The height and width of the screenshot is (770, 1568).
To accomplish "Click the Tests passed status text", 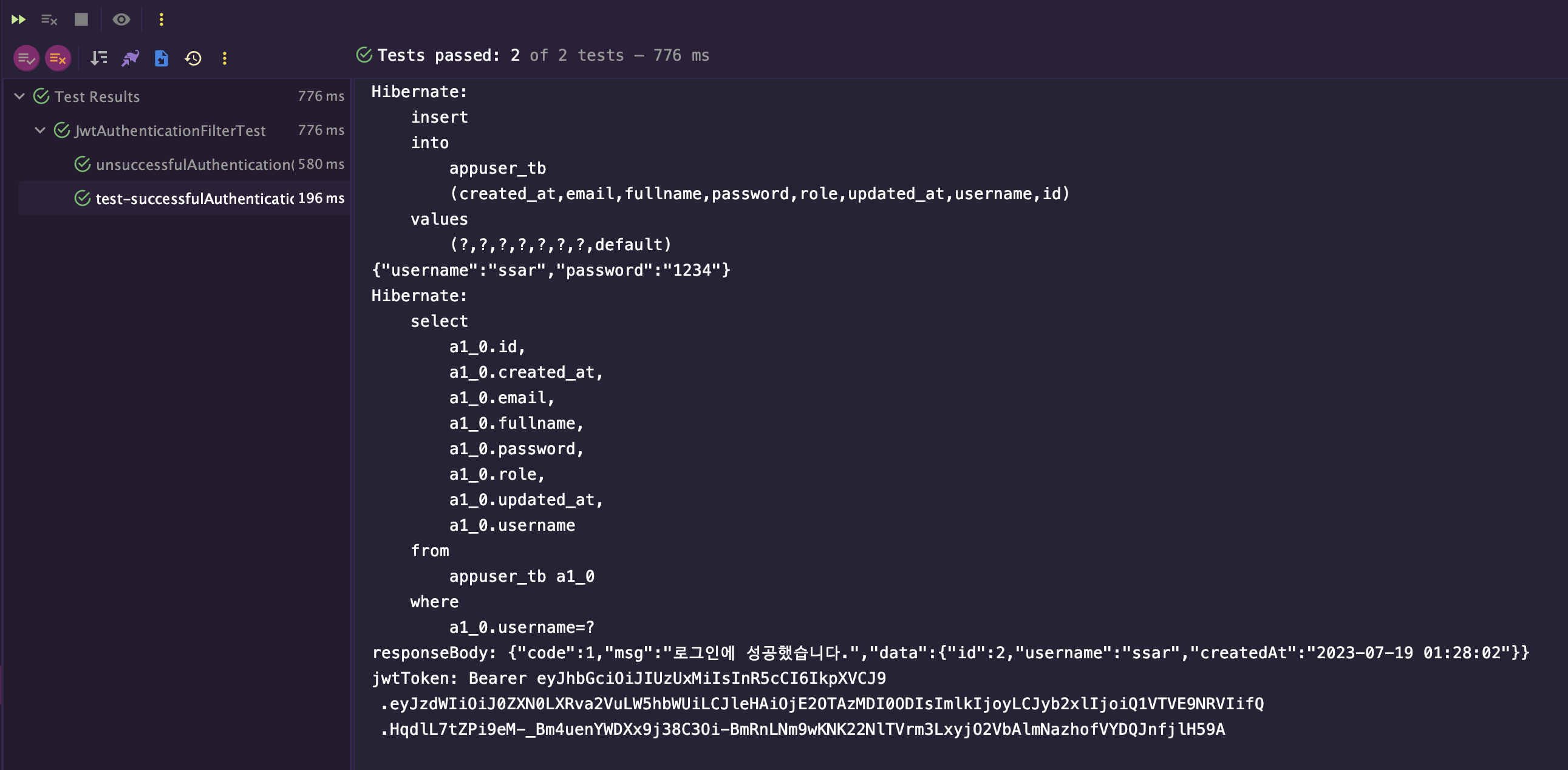I will 543,55.
